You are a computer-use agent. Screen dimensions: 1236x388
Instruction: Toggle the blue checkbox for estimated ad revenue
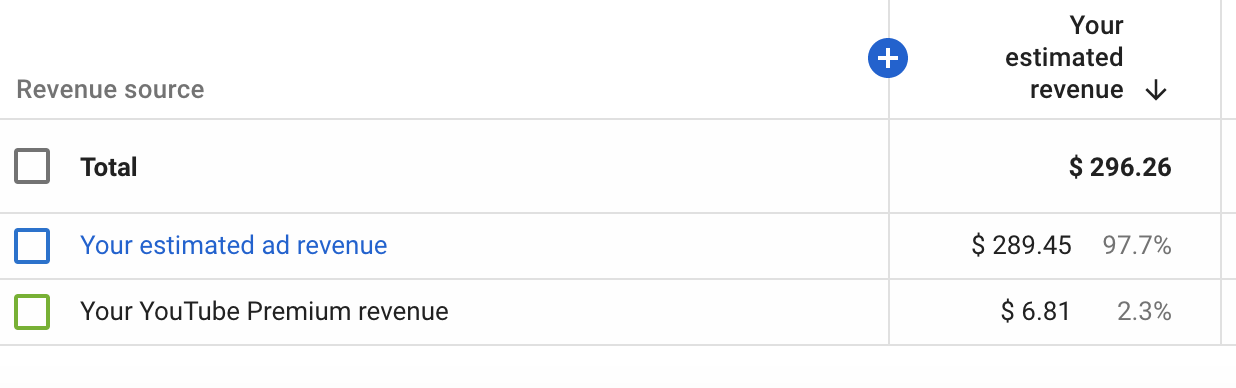pyautogui.click(x=32, y=245)
